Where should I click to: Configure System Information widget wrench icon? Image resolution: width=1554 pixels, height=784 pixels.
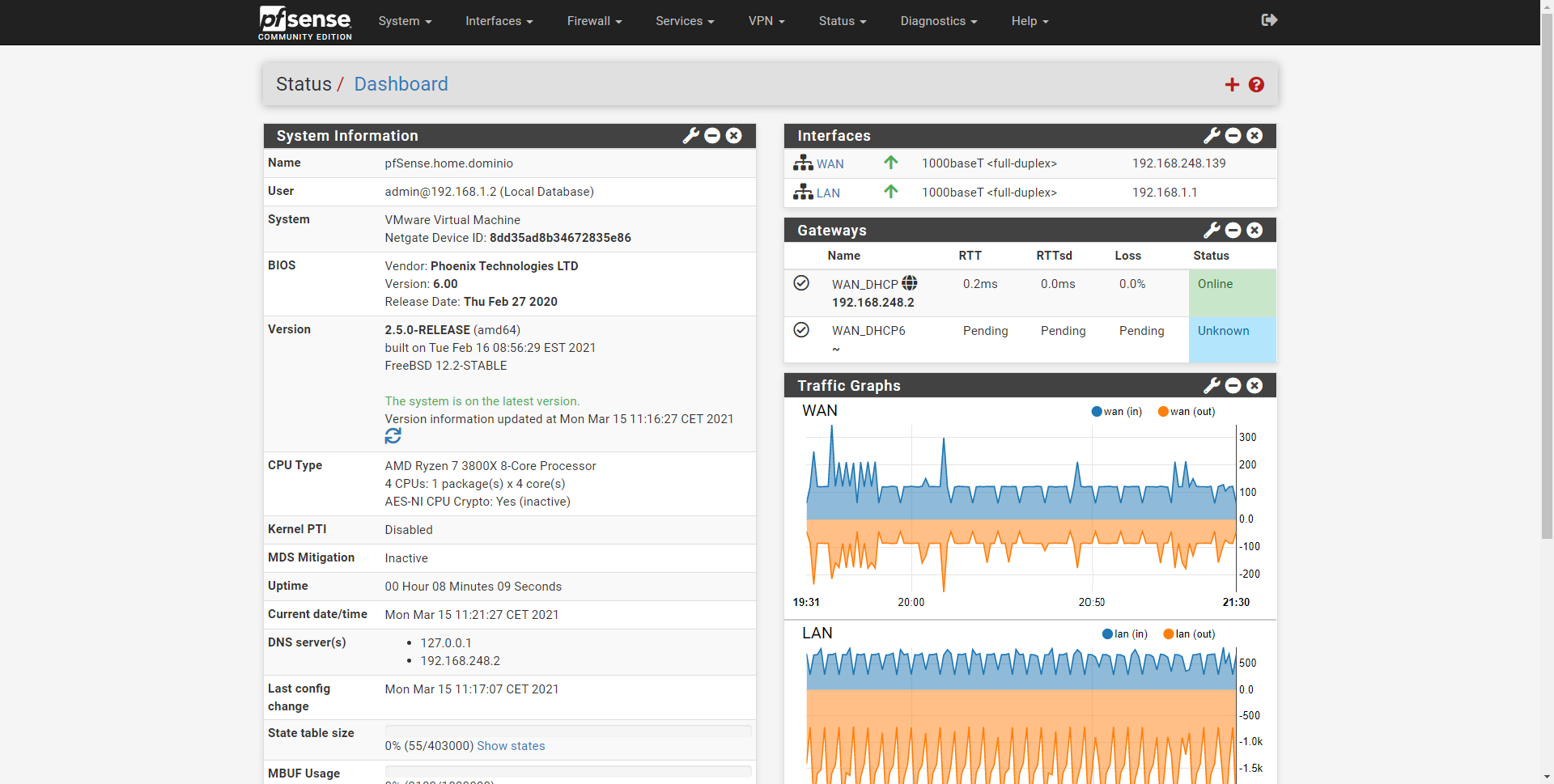click(x=690, y=136)
